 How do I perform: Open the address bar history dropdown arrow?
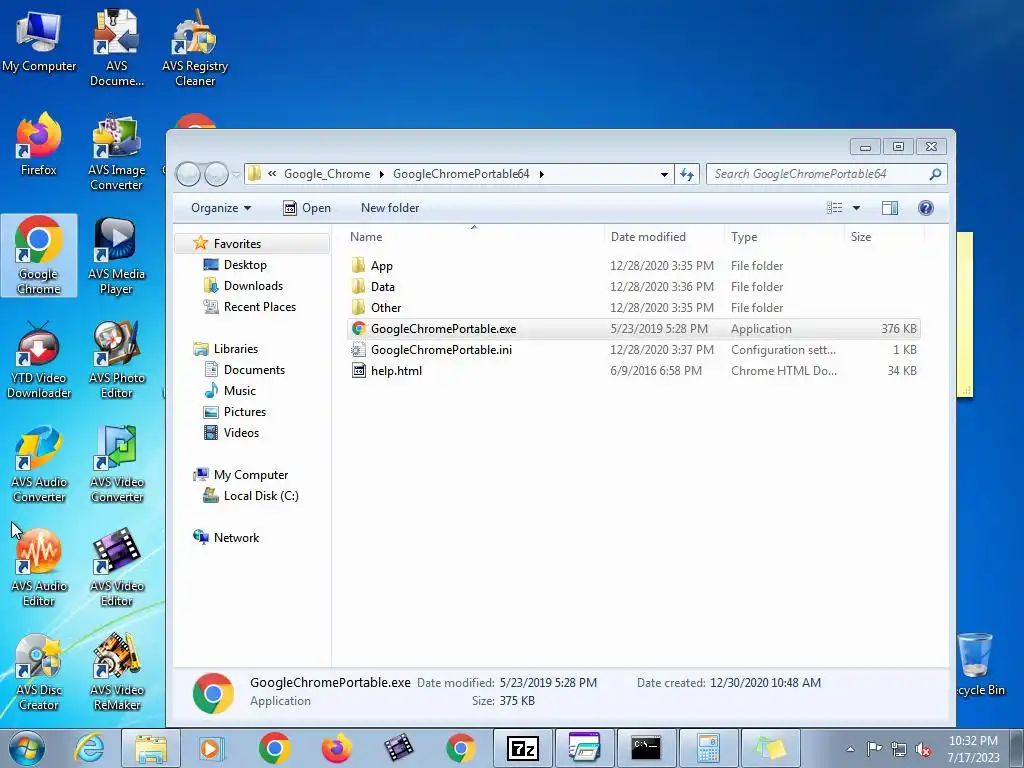click(x=664, y=174)
